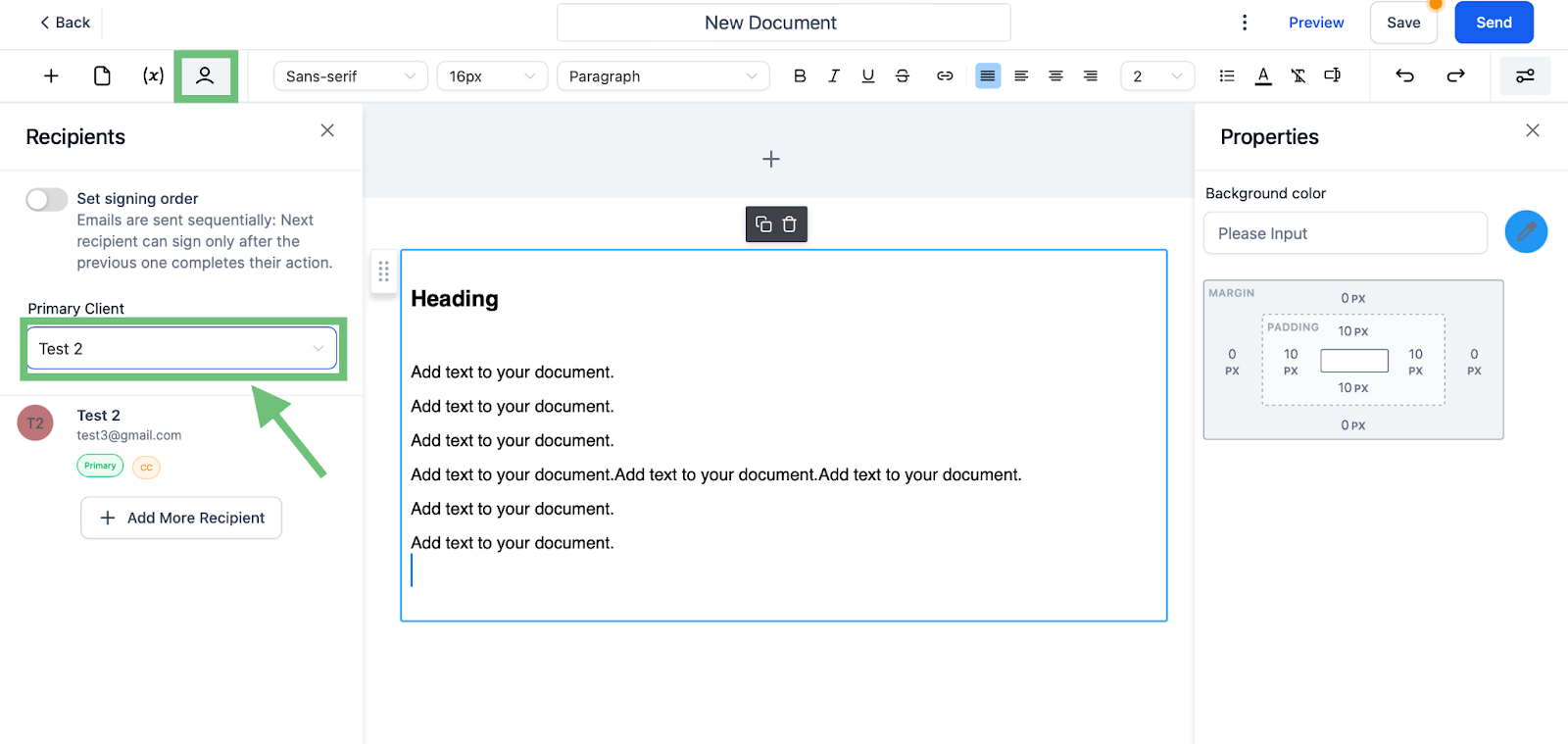Select align right icon

point(1090,75)
